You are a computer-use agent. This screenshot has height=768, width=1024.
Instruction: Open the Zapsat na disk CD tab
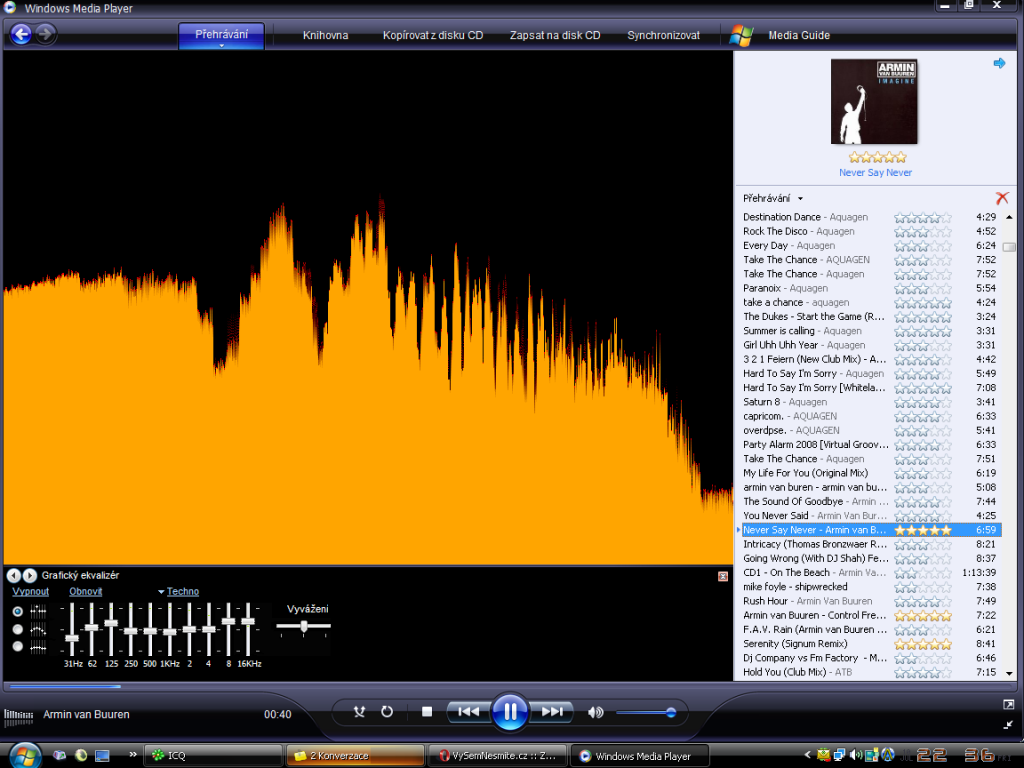(x=555, y=35)
